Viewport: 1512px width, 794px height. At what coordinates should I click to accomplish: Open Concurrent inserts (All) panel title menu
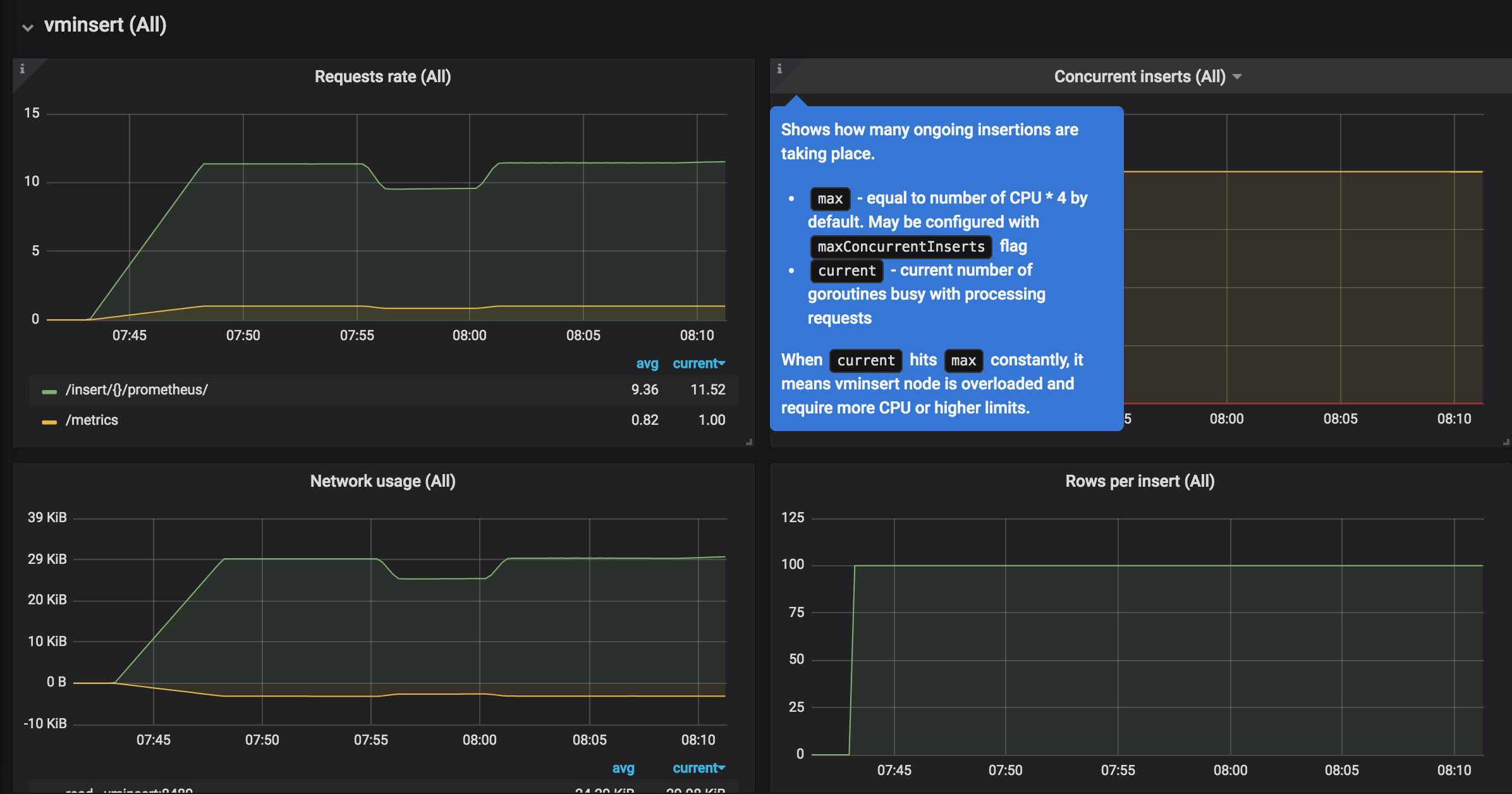click(x=1140, y=76)
